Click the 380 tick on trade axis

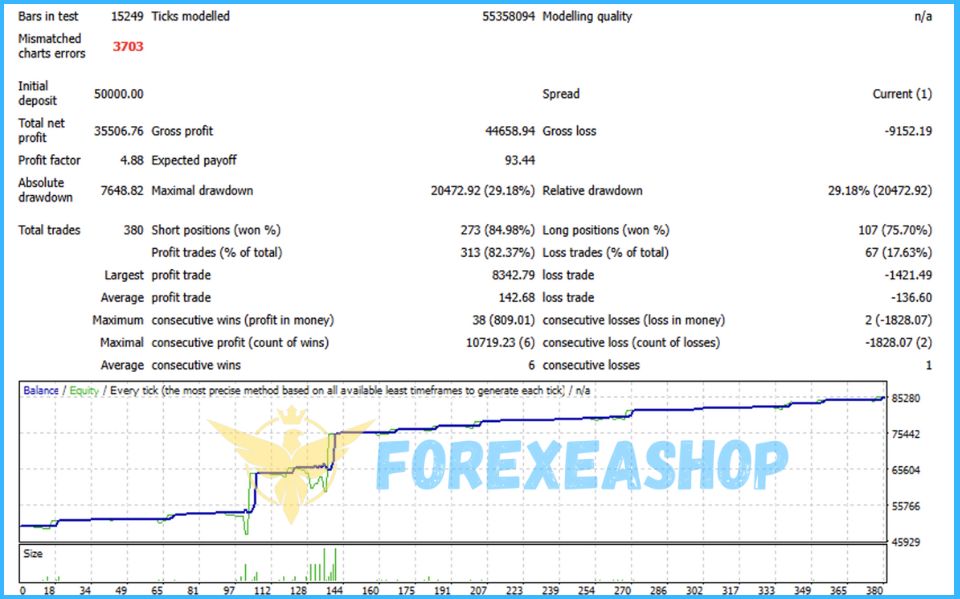(x=874, y=591)
